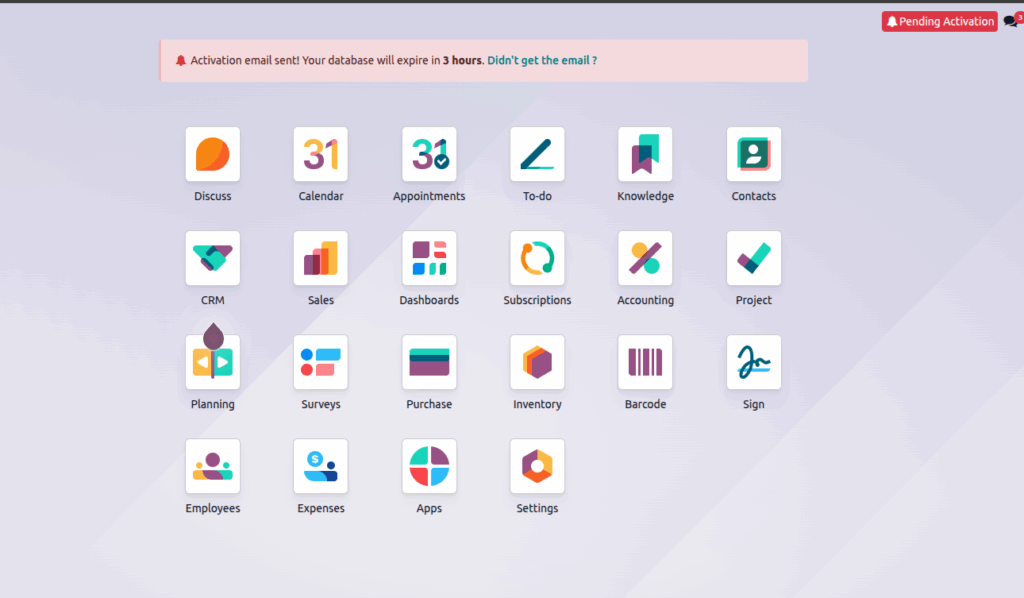Open the Dashboards app
This screenshot has width=1024, height=598.
coord(429,258)
